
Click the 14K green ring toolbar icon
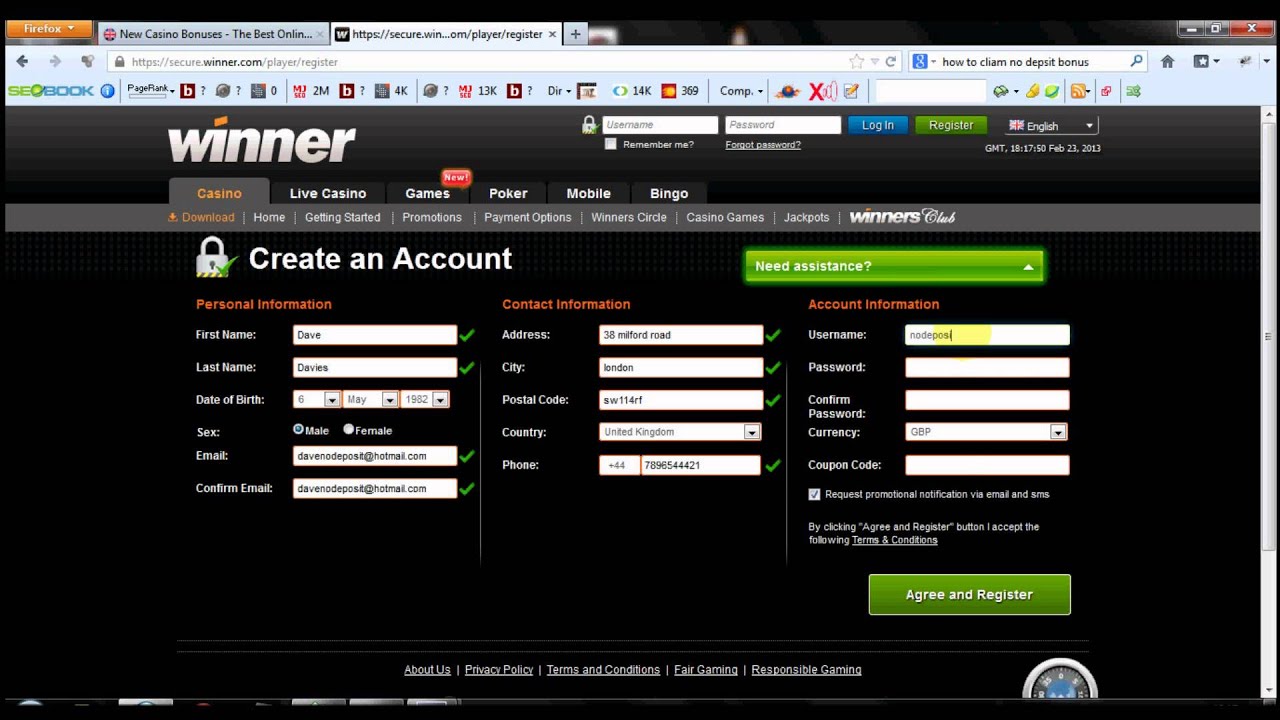point(632,91)
